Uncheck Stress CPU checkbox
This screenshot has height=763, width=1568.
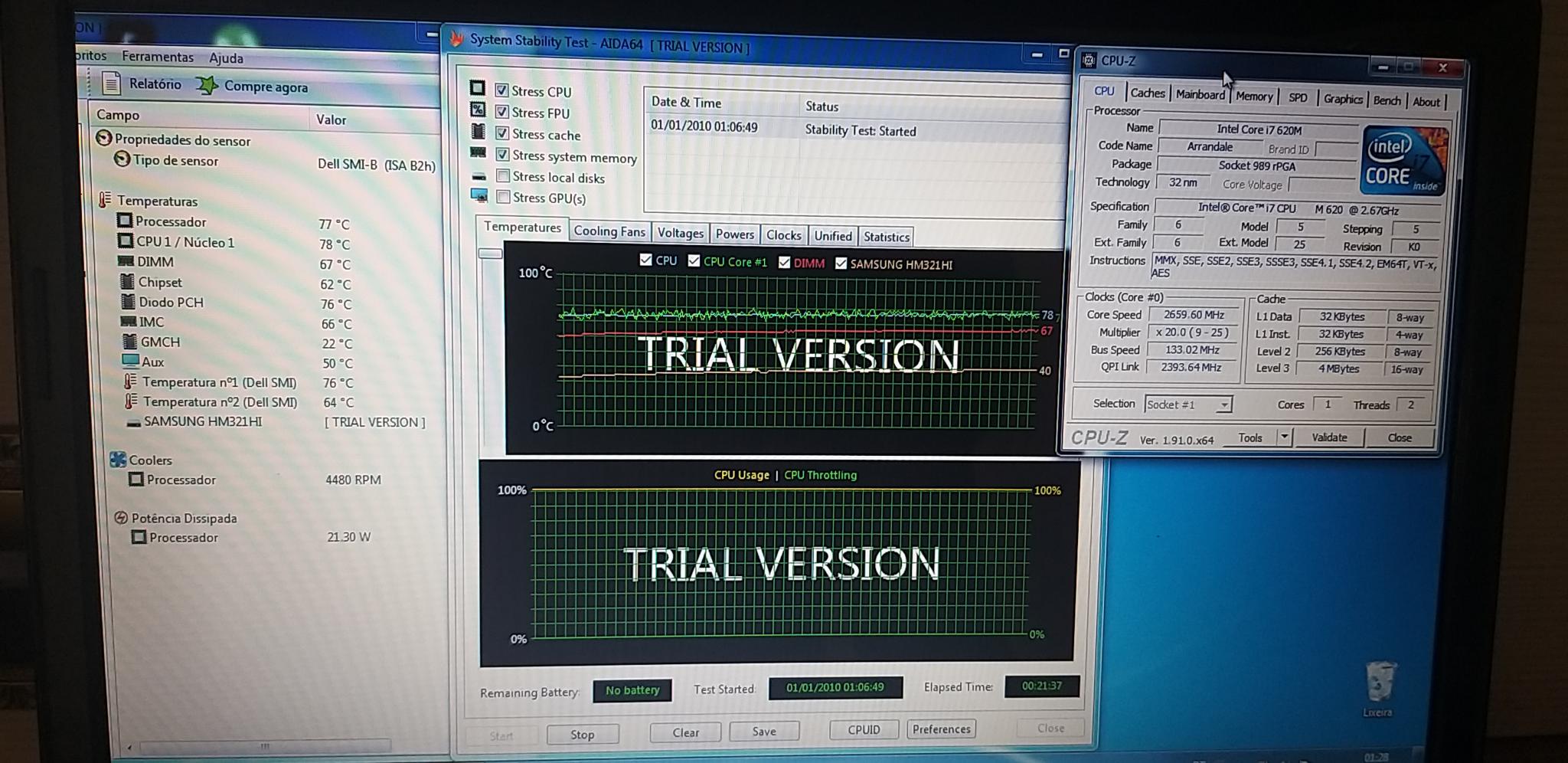click(501, 90)
